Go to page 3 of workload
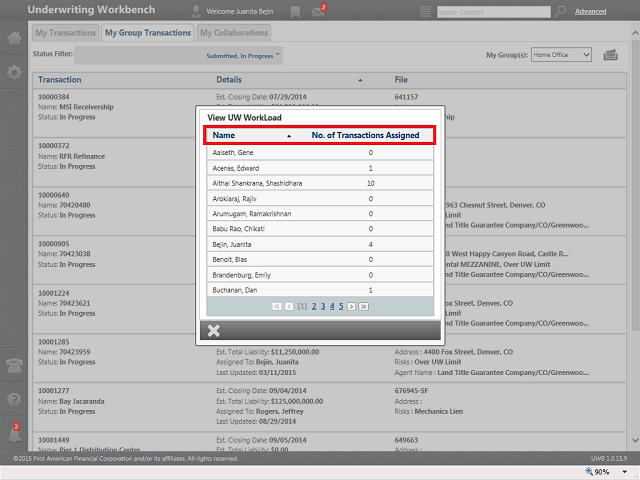The width and height of the screenshot is (640, 480). 323,306
